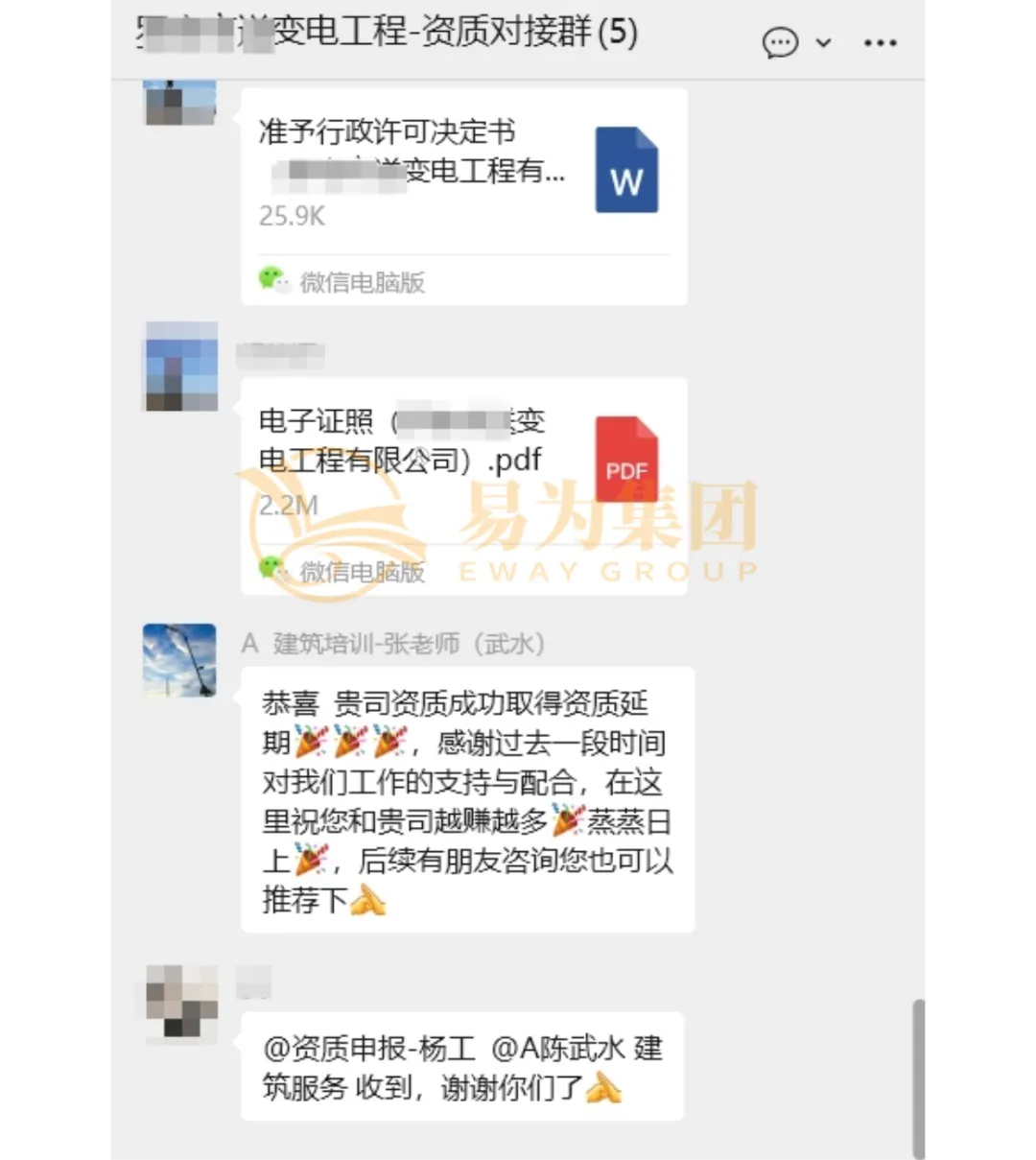This screenshot has height=1160, width=1036.
Task: Open the 准予行政许可决定书 file message
Action: [464, 196]
